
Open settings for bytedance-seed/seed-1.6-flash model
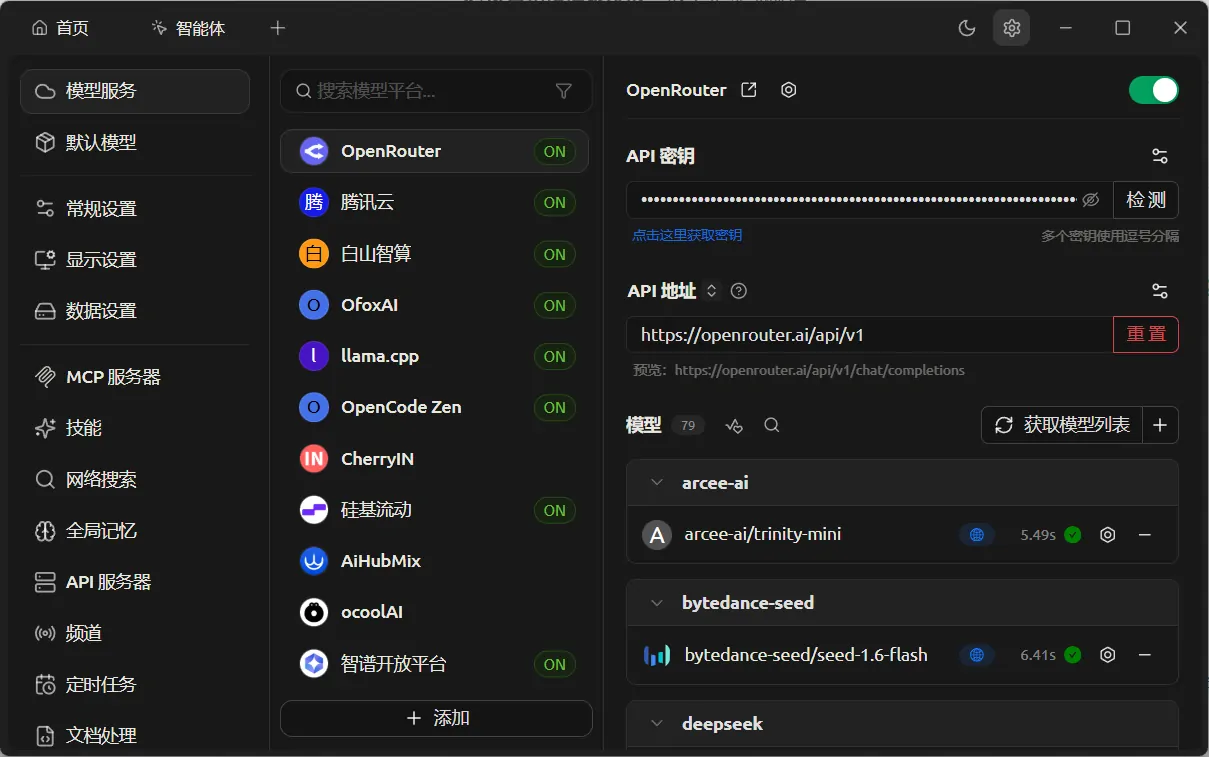1107,655
